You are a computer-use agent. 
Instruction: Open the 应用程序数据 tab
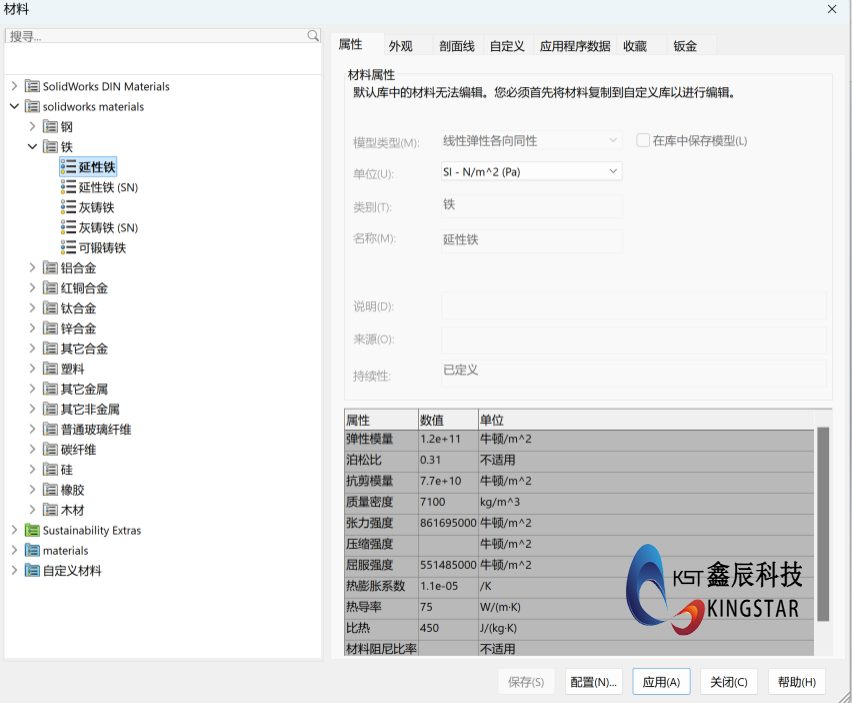point(575,46)
